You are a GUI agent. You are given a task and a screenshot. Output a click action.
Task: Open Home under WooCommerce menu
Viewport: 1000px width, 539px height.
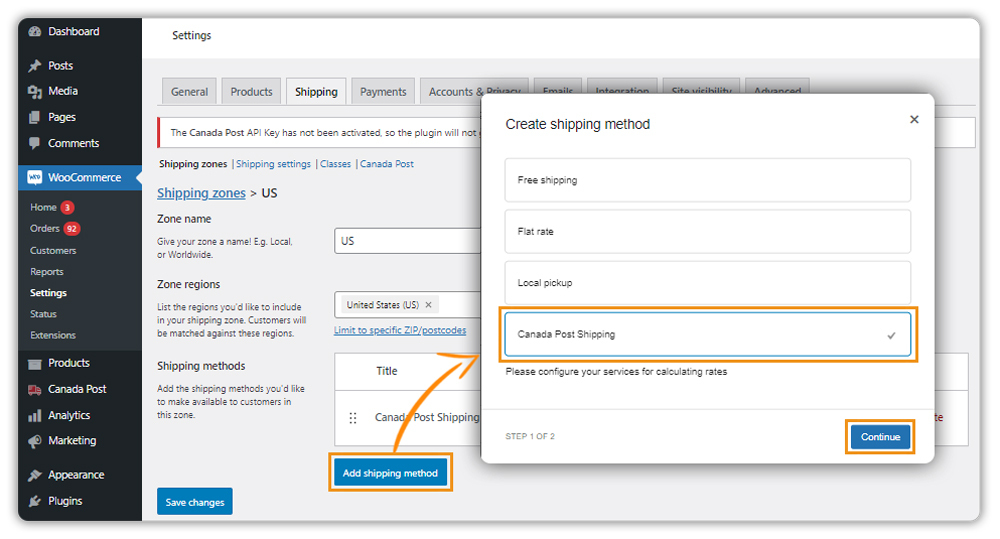43,207
